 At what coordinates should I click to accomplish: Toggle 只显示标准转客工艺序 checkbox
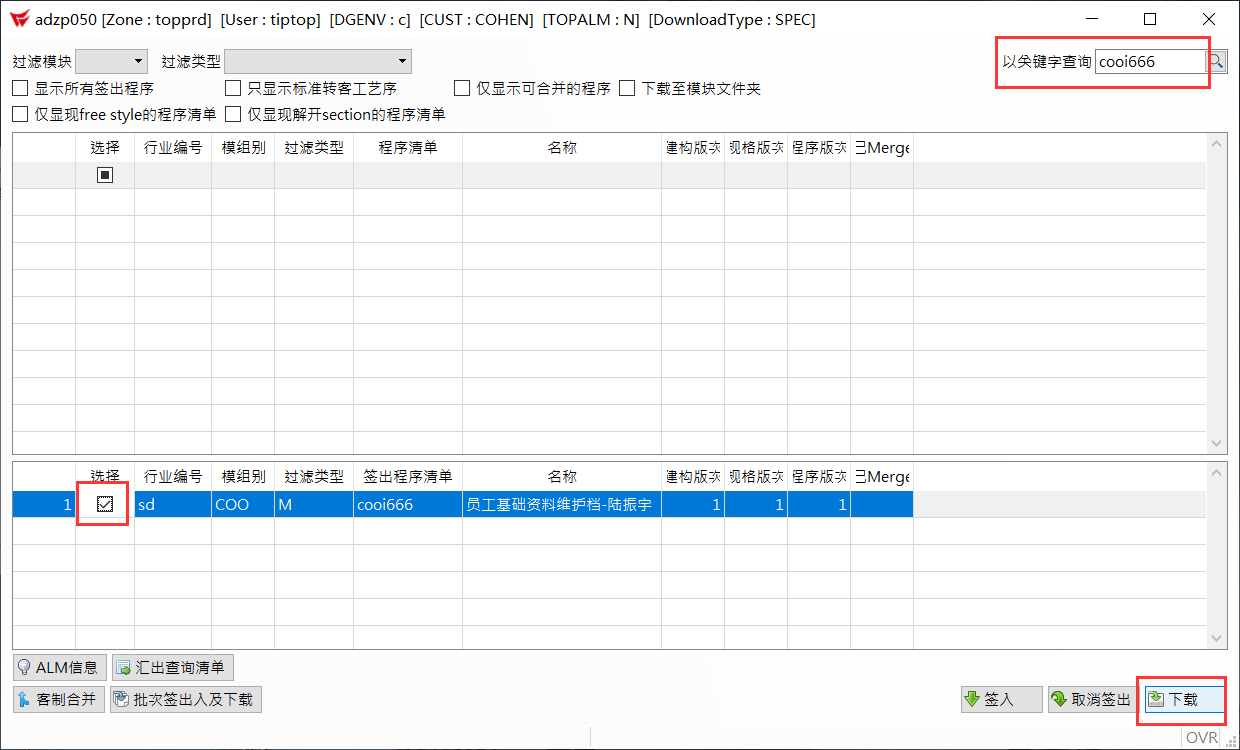[x=233, y=88]
